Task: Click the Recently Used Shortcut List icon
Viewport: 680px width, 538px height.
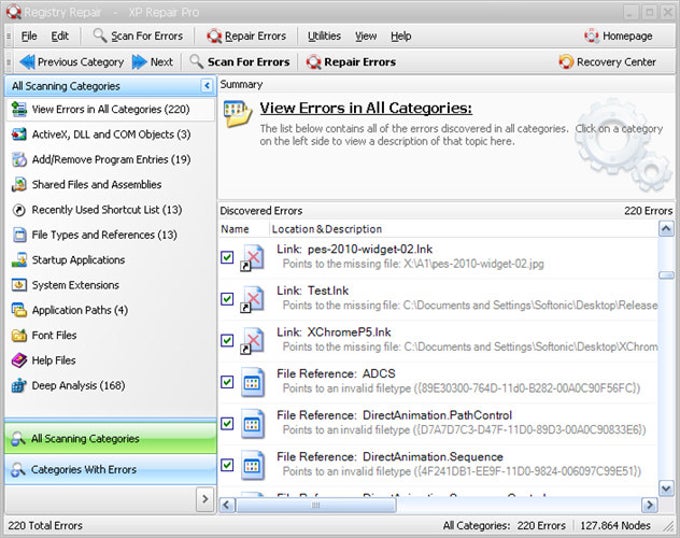Action: (x=19, y=210)
